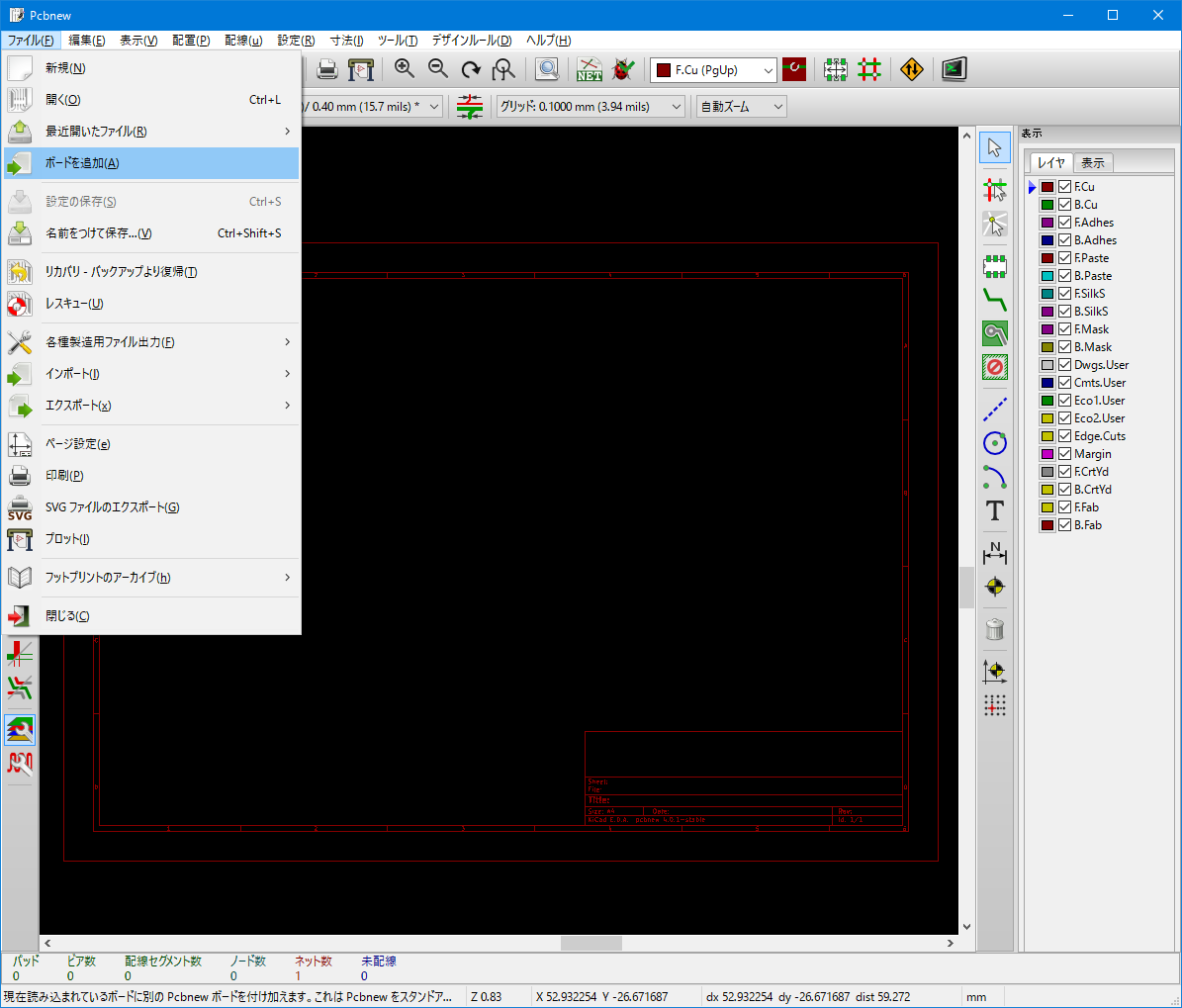The height and width of the screenshot is (1008, 1182).
Task: Select the add filled zone tool
Action: 995,333
